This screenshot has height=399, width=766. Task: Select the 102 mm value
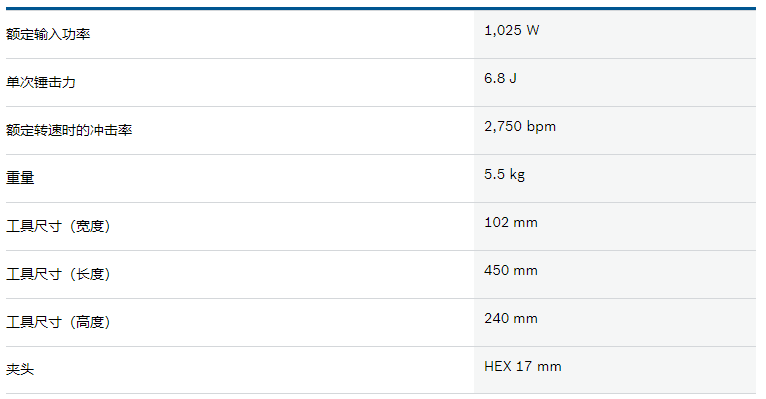(511, 222)
